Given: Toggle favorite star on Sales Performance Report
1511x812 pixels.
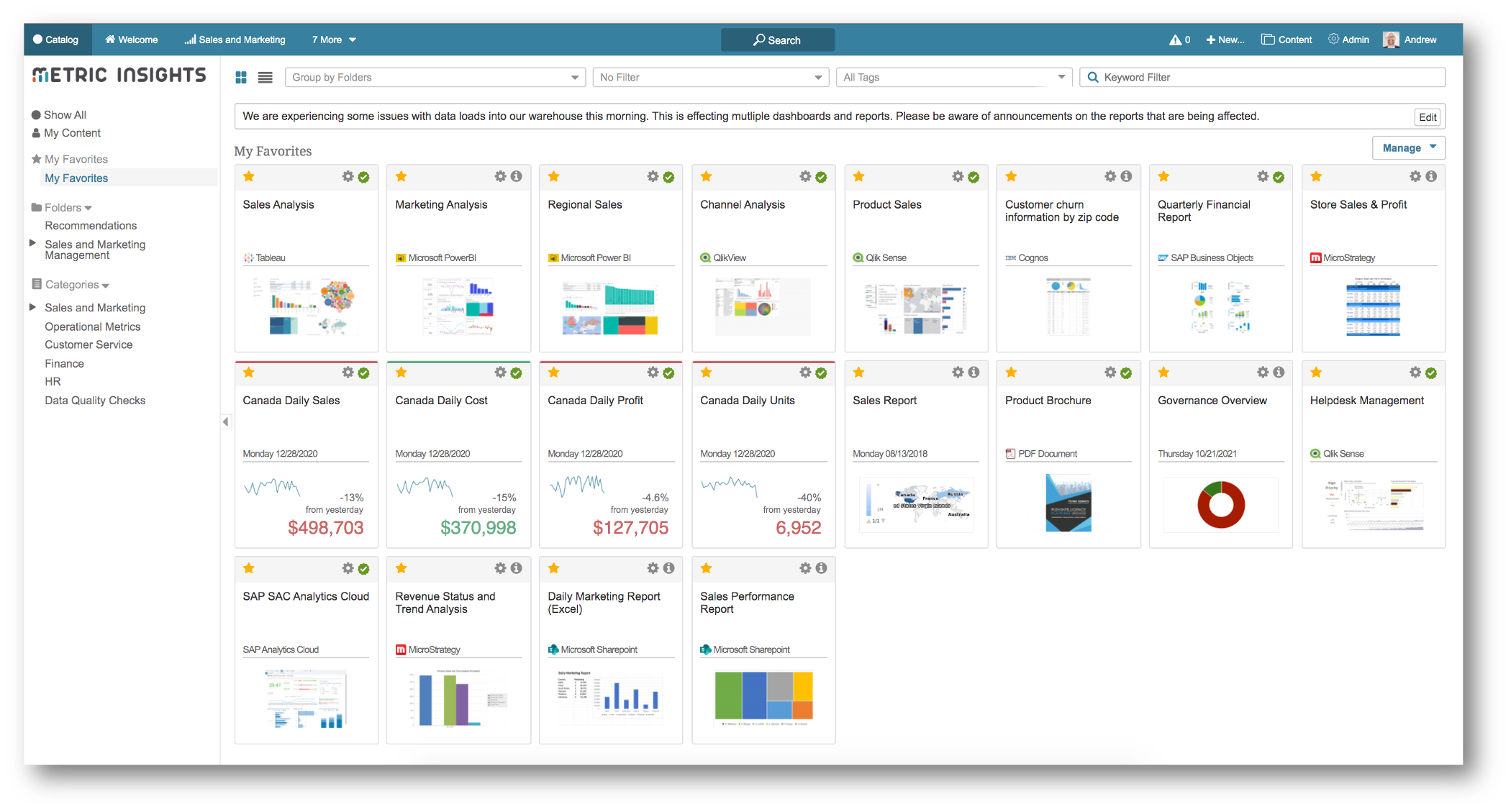Looking at the screenshot, I should tap(707, 568).
